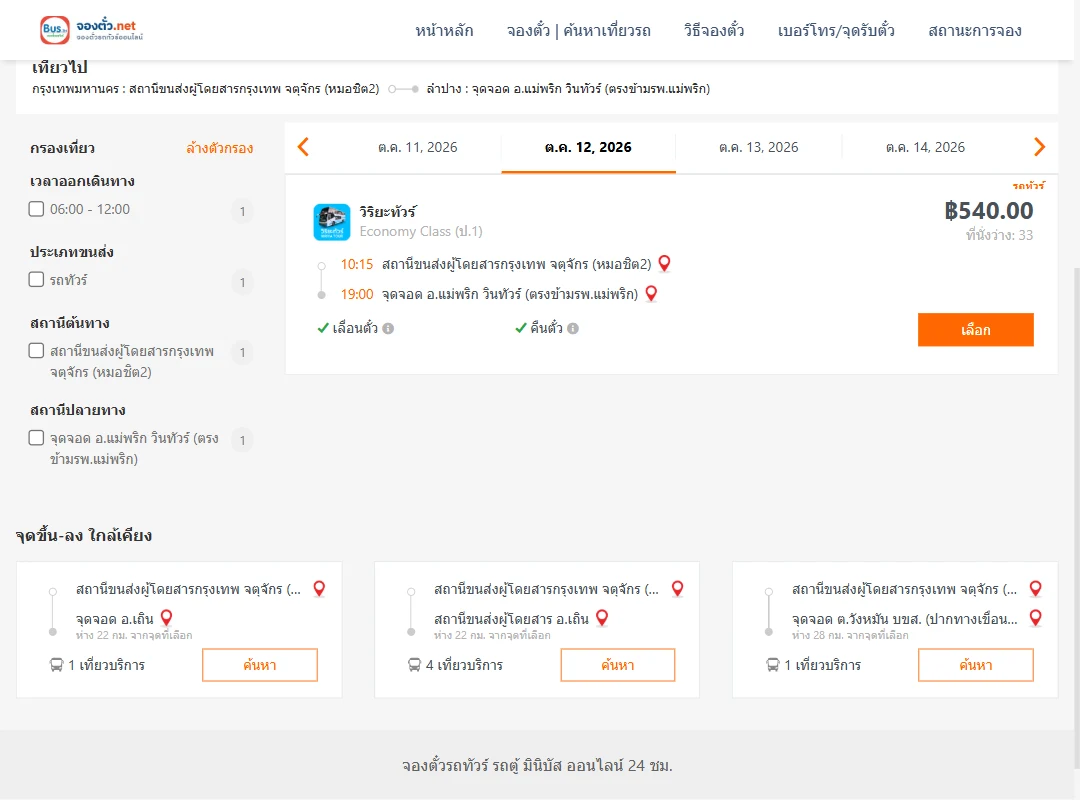Click ค้นหา in the ต.วังหมัน card
This screenshot has height=800, width=1080.
click(975, 665)
